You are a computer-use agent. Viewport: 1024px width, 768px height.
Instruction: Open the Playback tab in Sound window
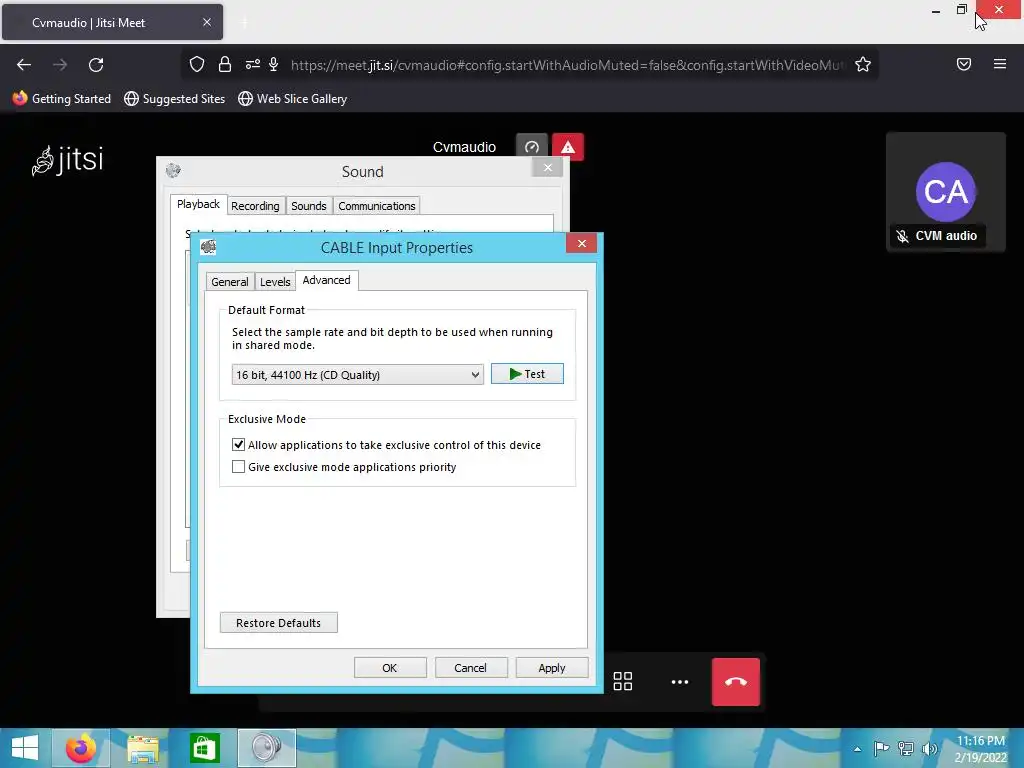[199, 204]
